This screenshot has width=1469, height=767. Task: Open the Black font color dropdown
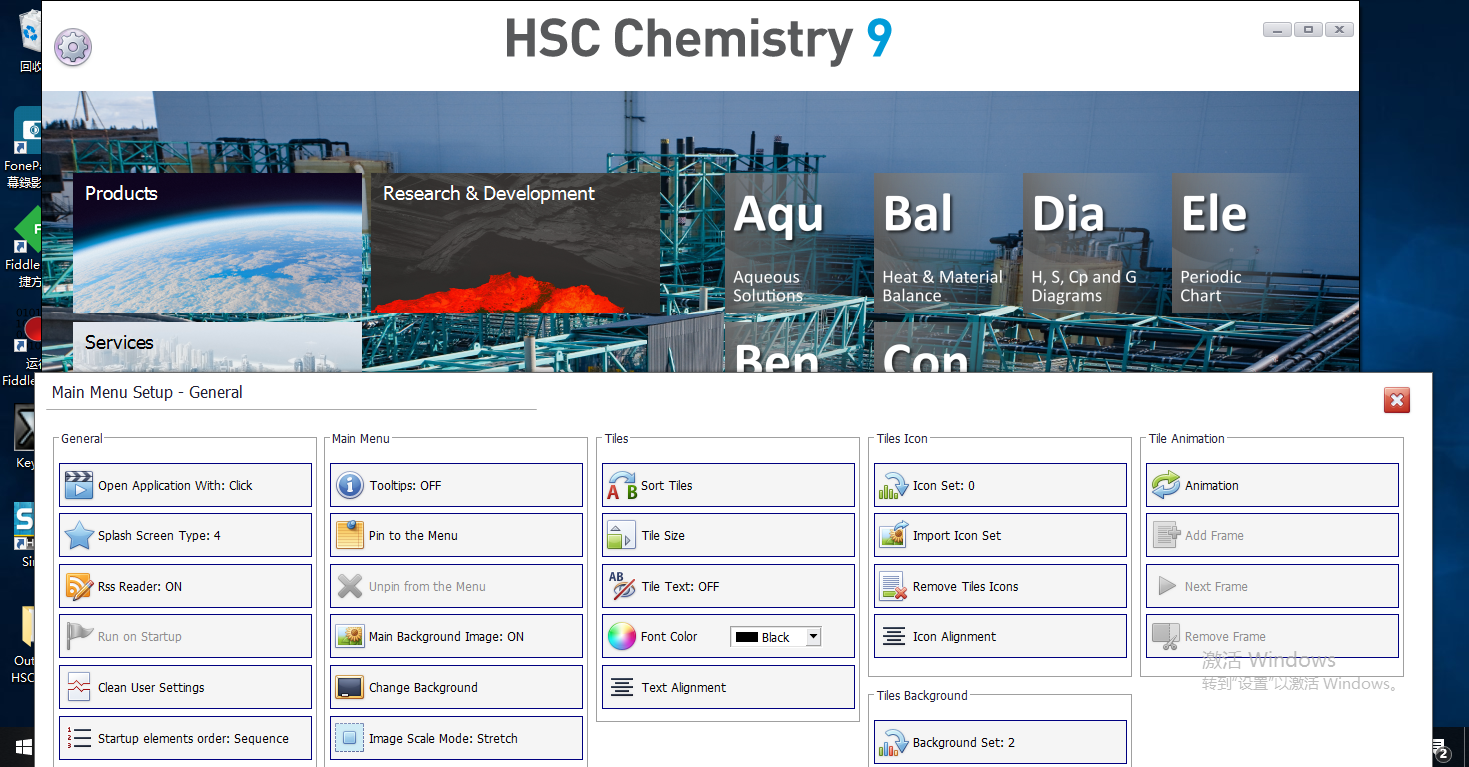pyautogui.click(x=813, y=637)
